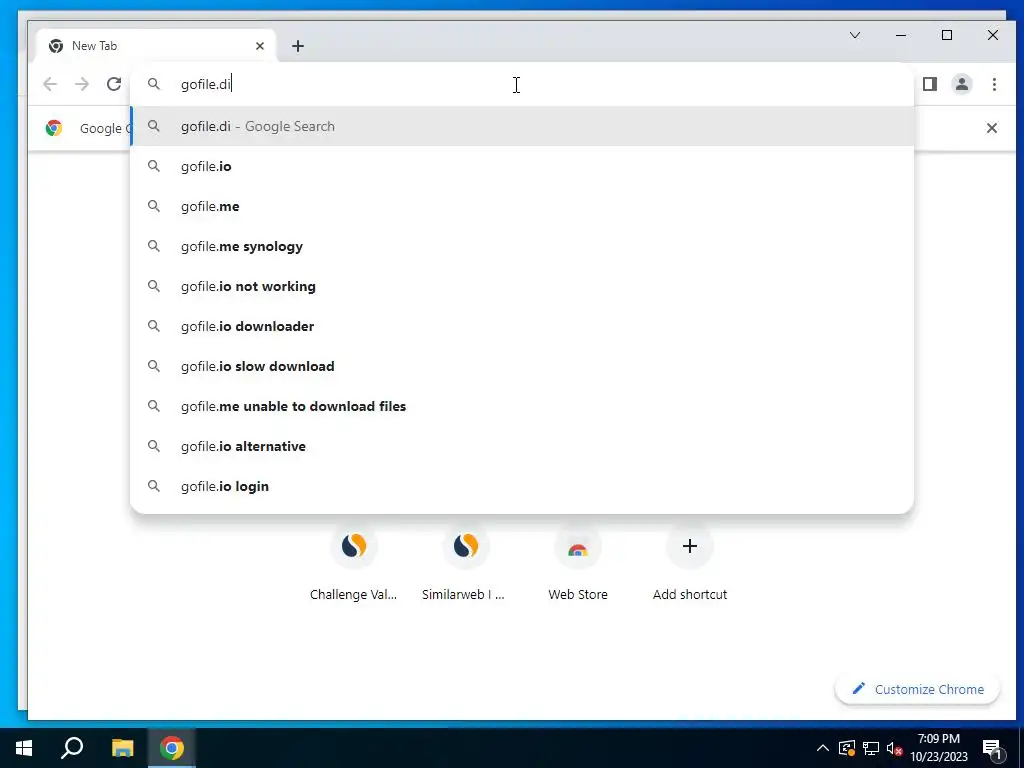Choose the 'gofile.me synology' suggestion
The width and height of the screenshot is (1024, 768).
click(522, 246)
